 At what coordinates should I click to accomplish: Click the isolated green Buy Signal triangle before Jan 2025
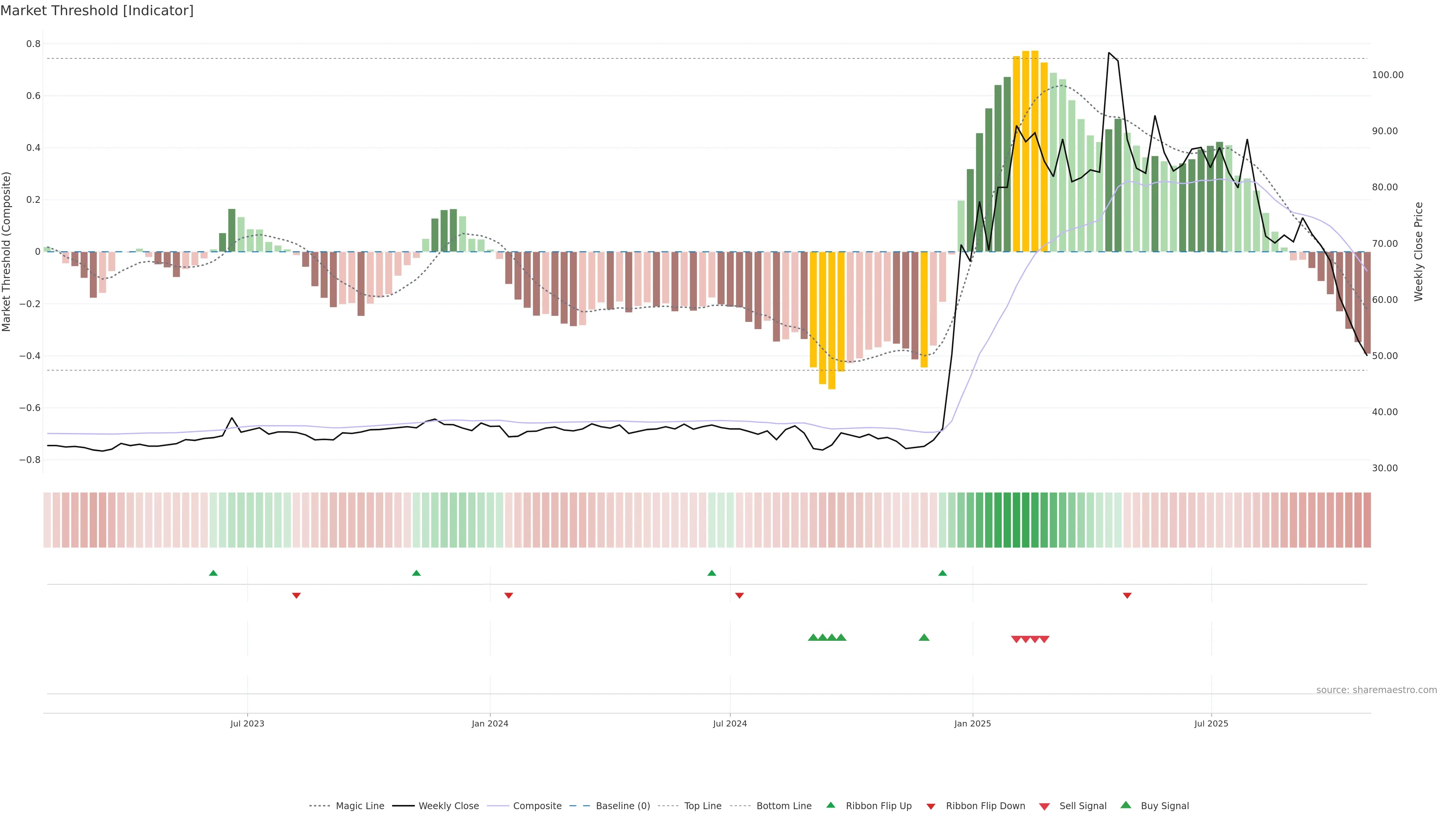click(924, 637)
